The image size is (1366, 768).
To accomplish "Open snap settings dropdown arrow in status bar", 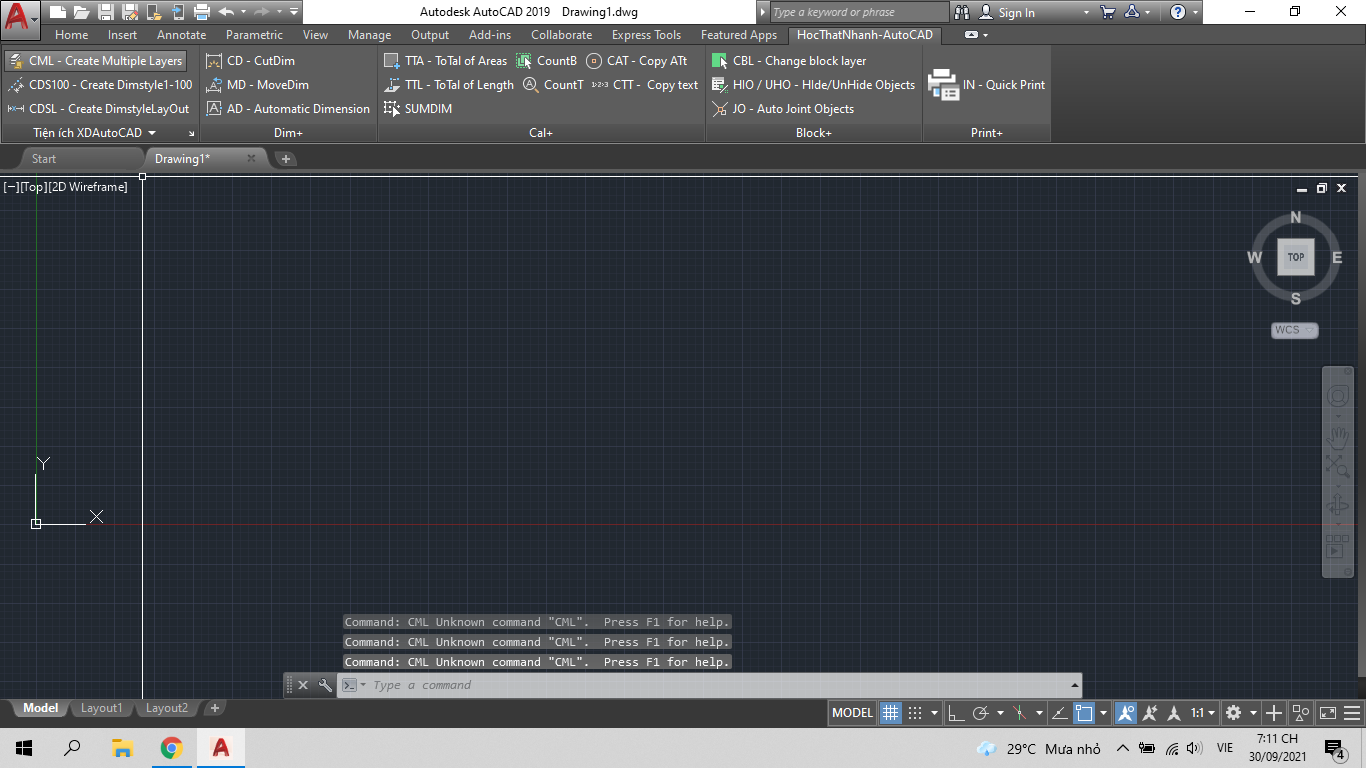I will pyautogui.click(x=934, y=713).
